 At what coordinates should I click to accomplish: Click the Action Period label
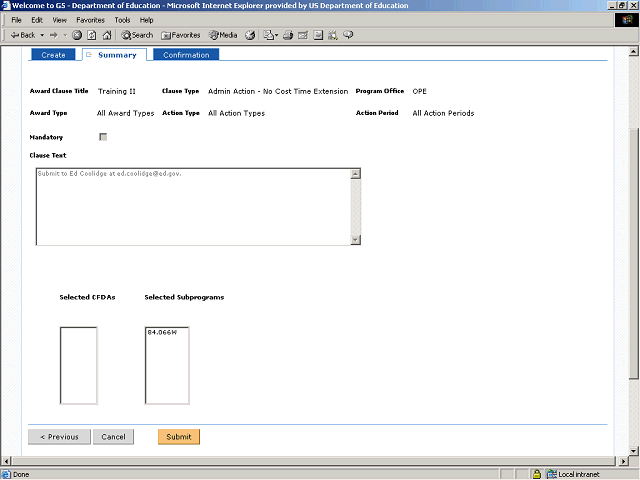point(377,113)
